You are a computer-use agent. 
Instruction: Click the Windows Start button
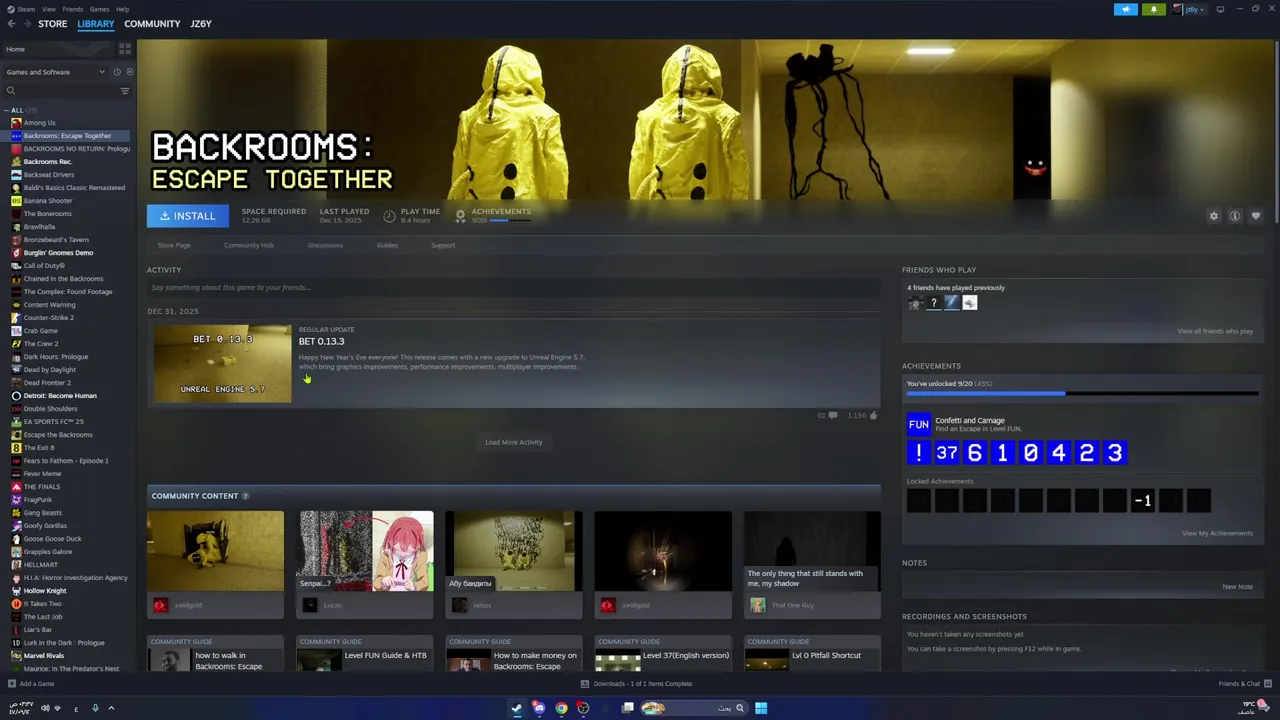(761, 708)
